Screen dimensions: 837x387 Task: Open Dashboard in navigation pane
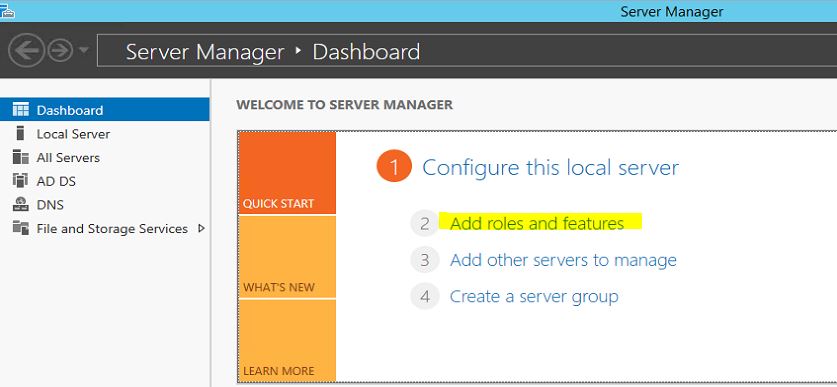pos(105,110)
